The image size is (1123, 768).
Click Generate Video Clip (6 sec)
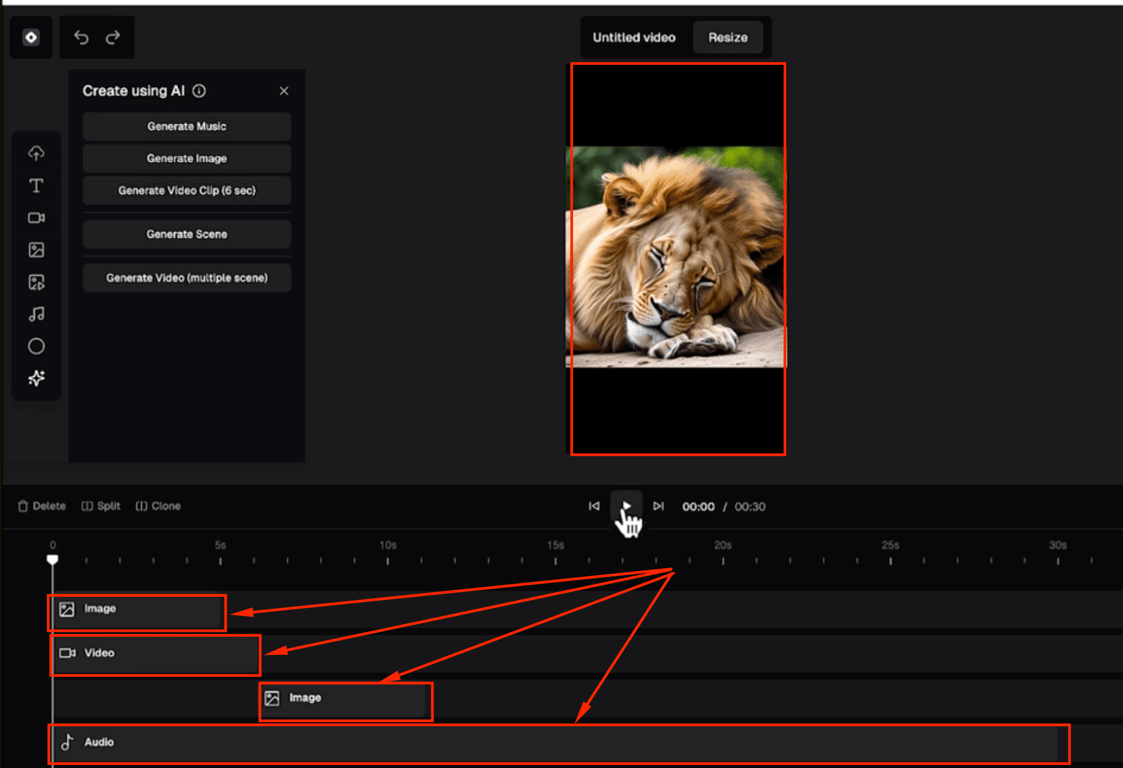pyautogui.click(x=187, y=191)
